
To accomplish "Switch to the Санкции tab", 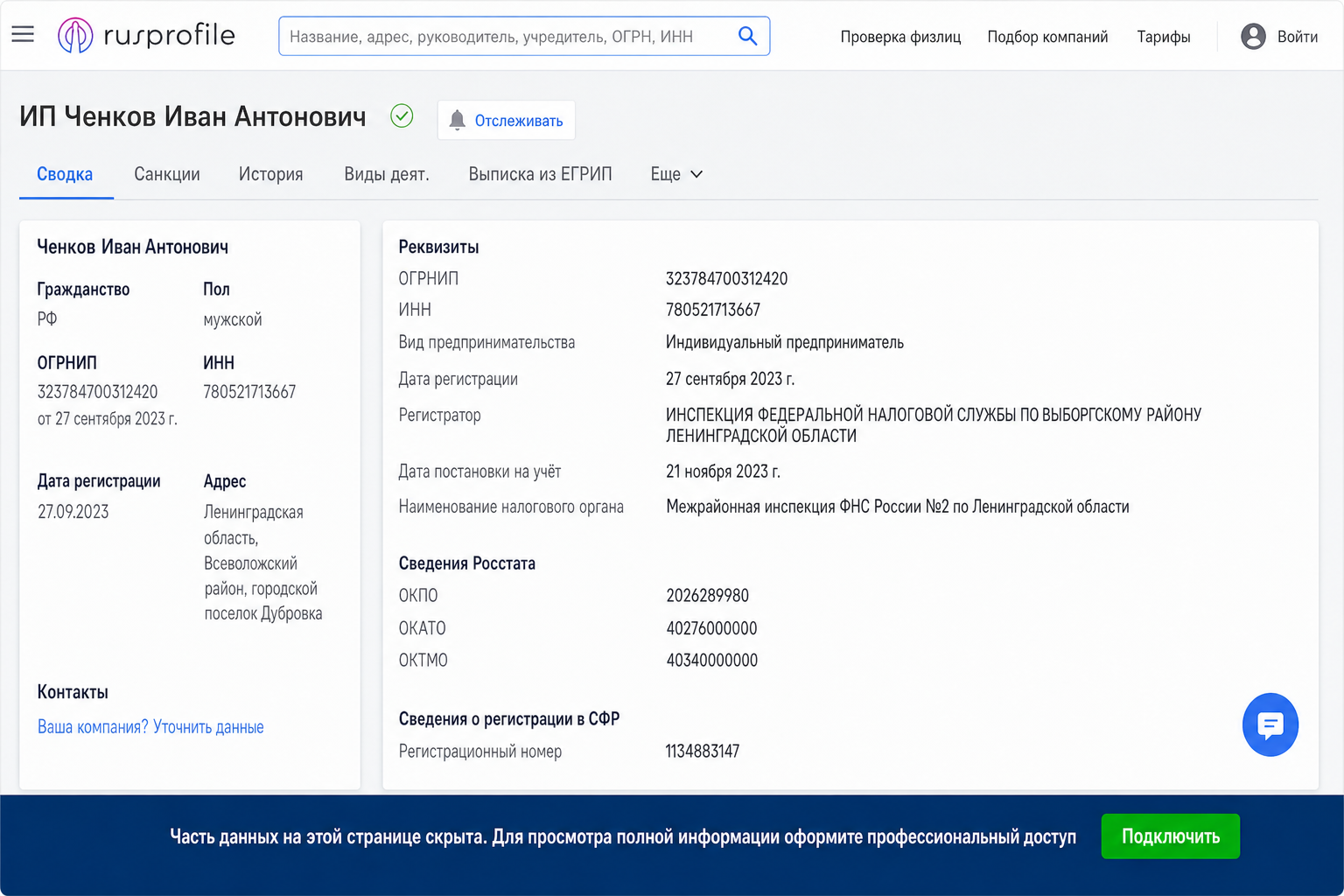I will (167, 174).
